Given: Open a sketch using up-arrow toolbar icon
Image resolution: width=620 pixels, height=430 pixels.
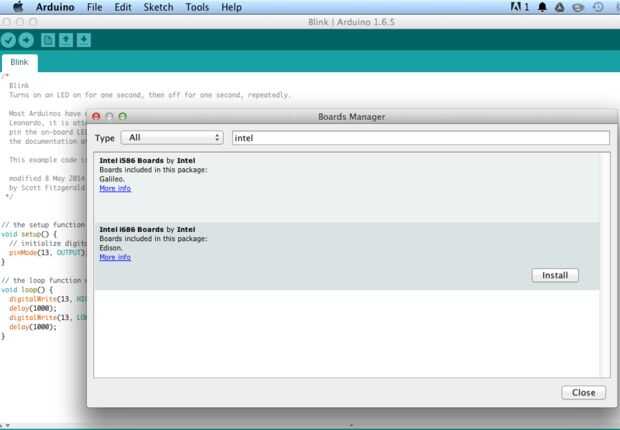Looking at the screenshot, I should 66,40.
